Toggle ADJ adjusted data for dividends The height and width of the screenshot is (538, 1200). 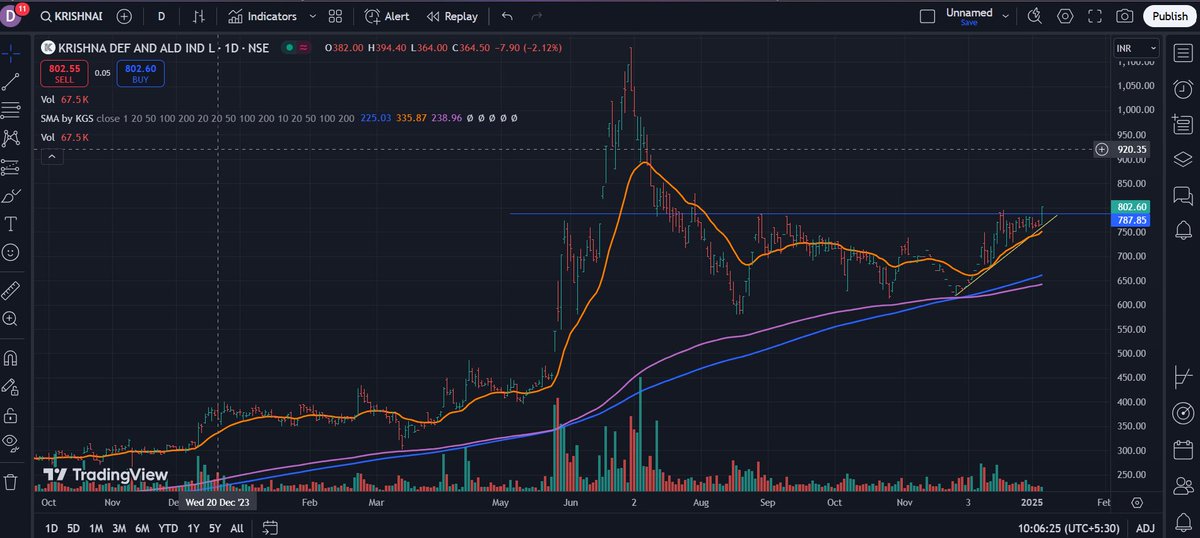coord(1145,528)
